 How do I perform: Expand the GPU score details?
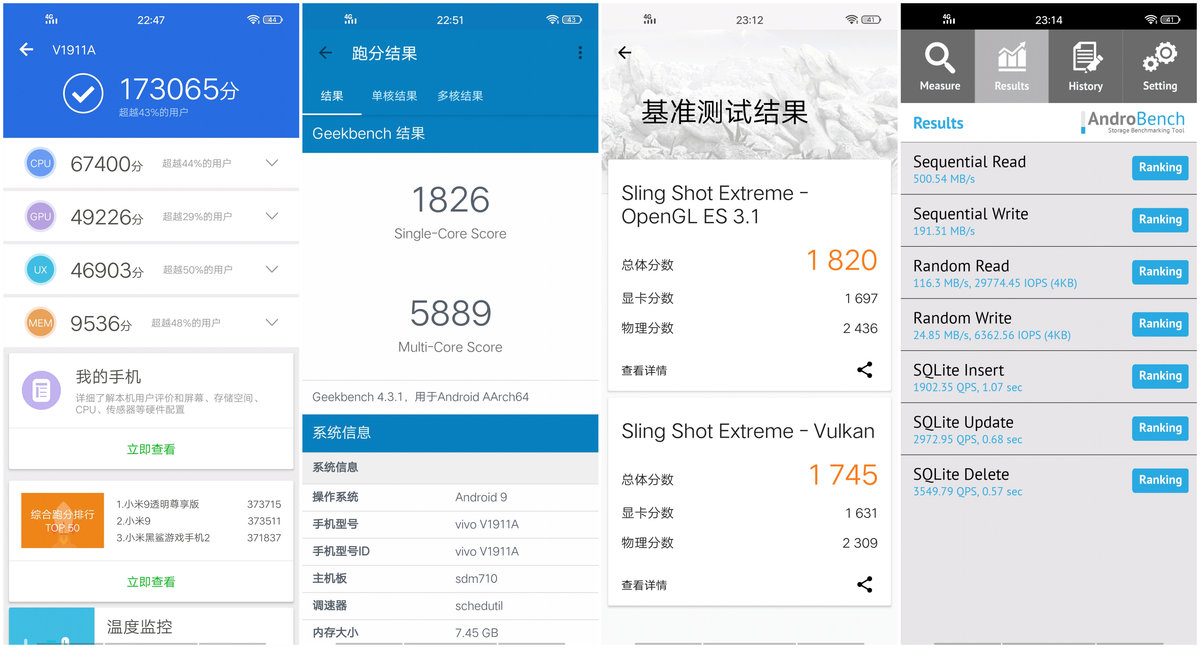tap(272, 216)
